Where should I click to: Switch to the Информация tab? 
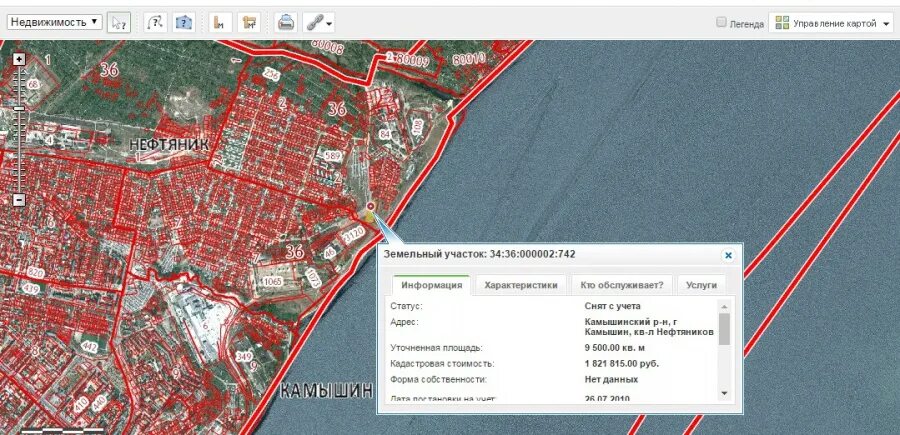(432, 285)
